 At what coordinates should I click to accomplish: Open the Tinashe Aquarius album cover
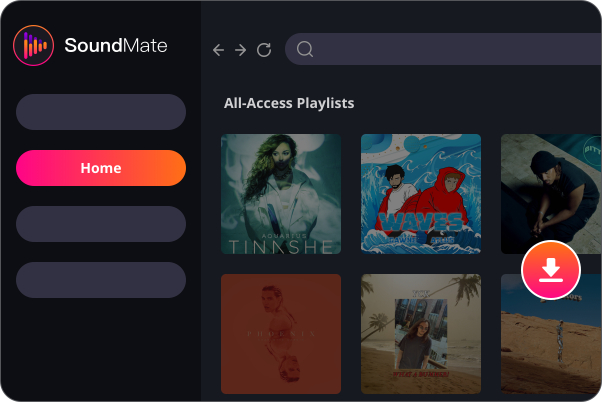281,194
